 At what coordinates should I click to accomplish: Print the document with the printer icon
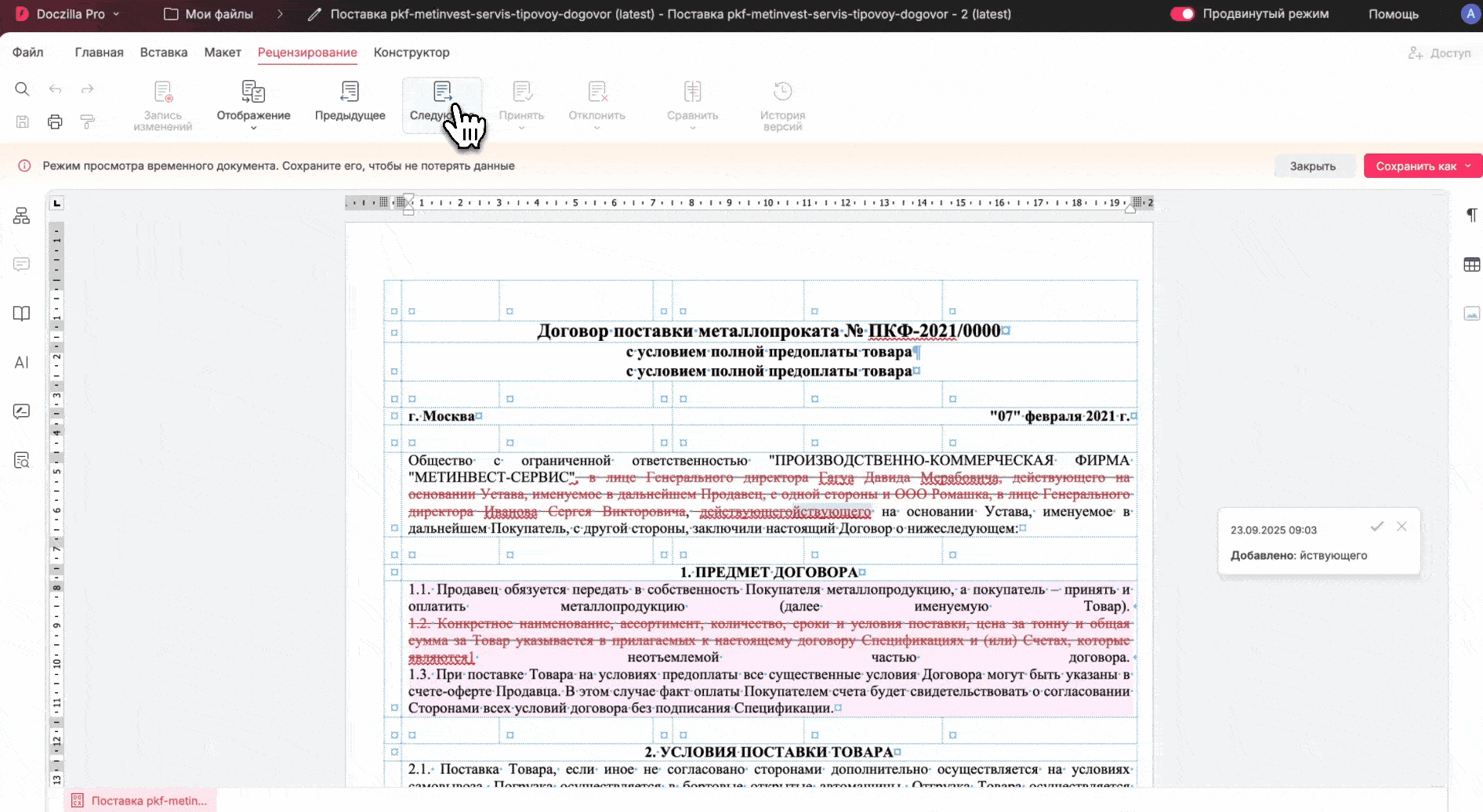pyautogui.click(x=55, y=121)
